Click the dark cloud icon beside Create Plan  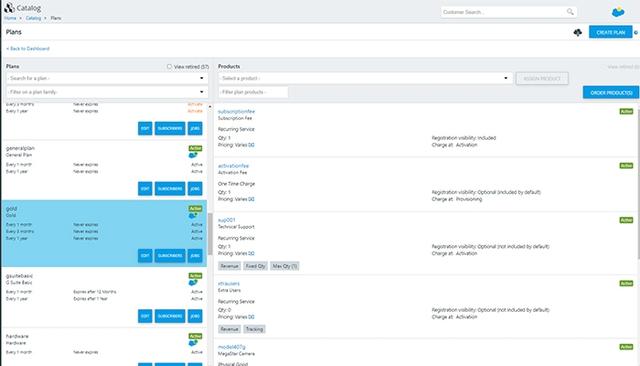coord(578,32)
